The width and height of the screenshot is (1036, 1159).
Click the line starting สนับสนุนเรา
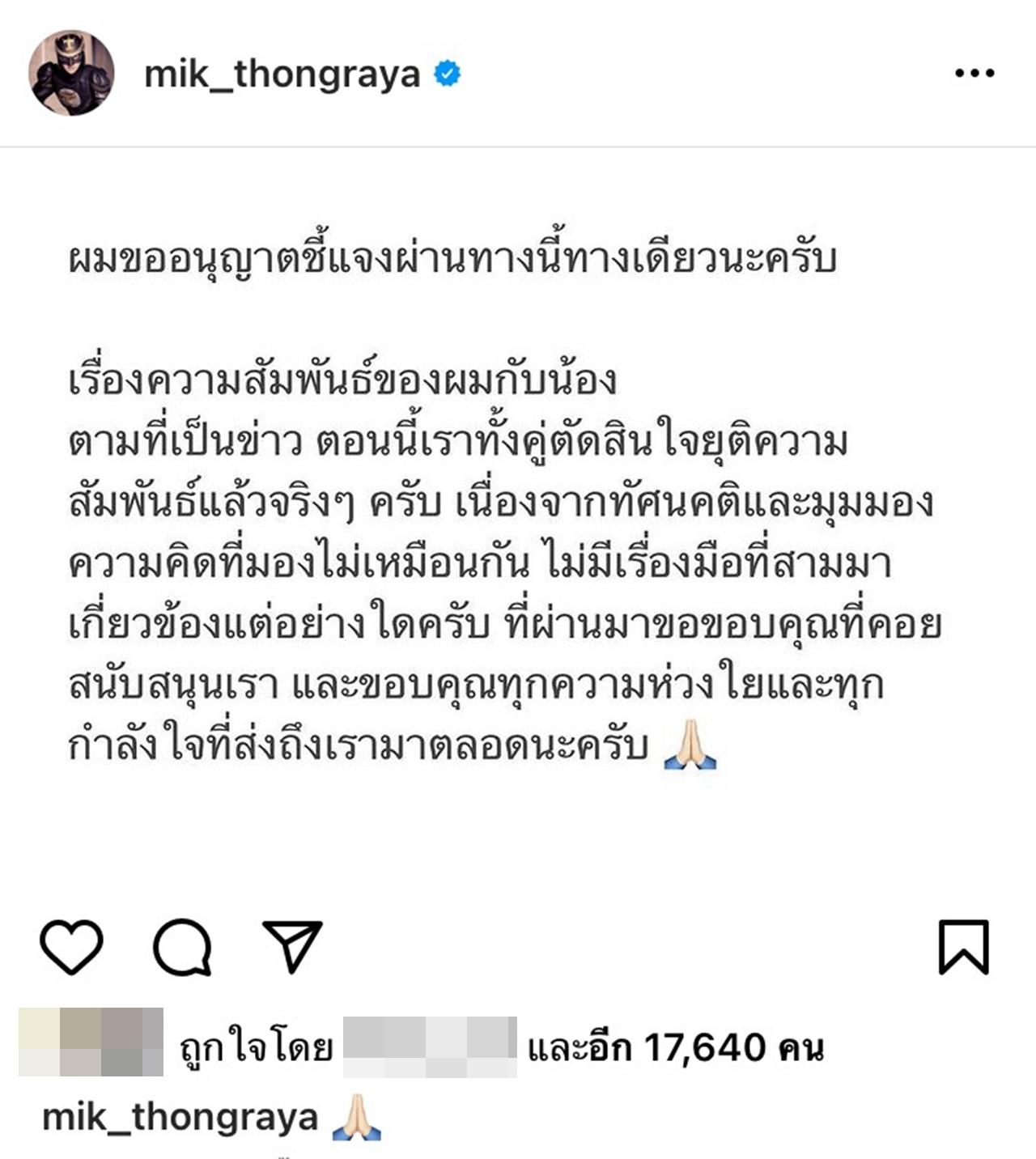pos(475,685)
